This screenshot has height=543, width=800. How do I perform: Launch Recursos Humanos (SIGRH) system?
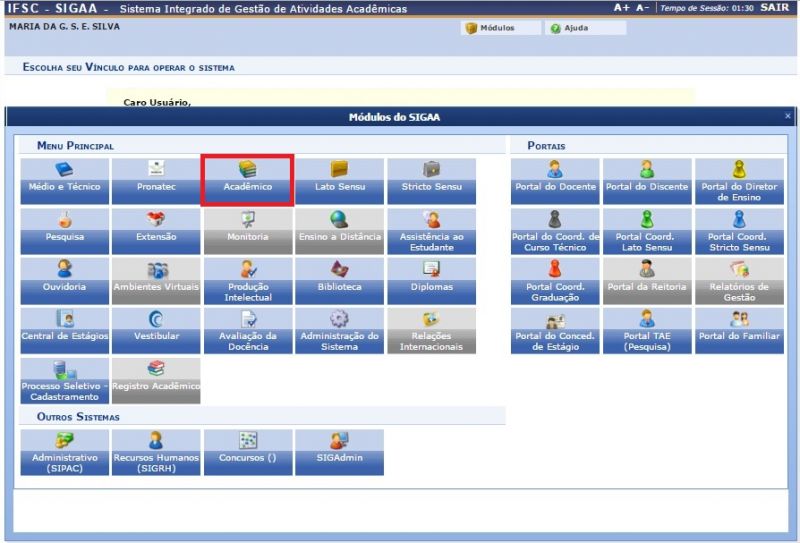[x=155, y=452]
